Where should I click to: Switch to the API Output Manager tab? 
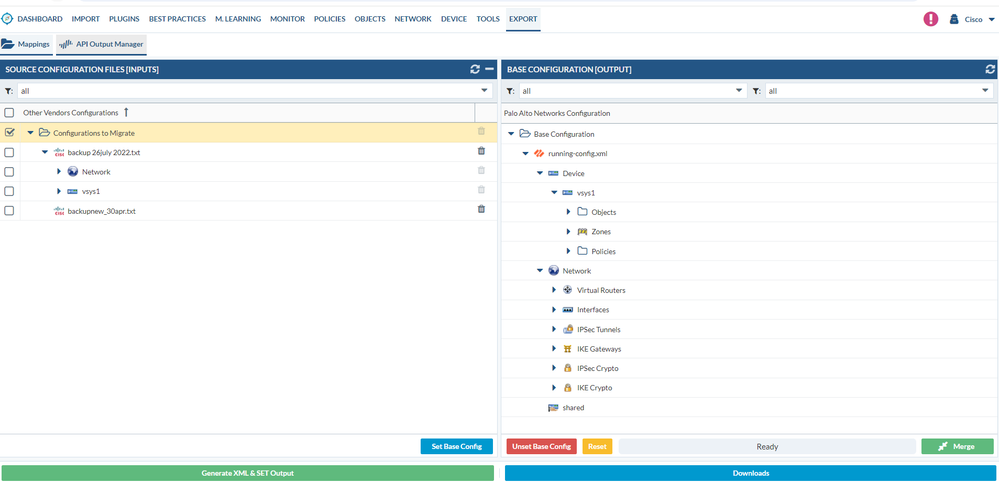click(102, 44)
